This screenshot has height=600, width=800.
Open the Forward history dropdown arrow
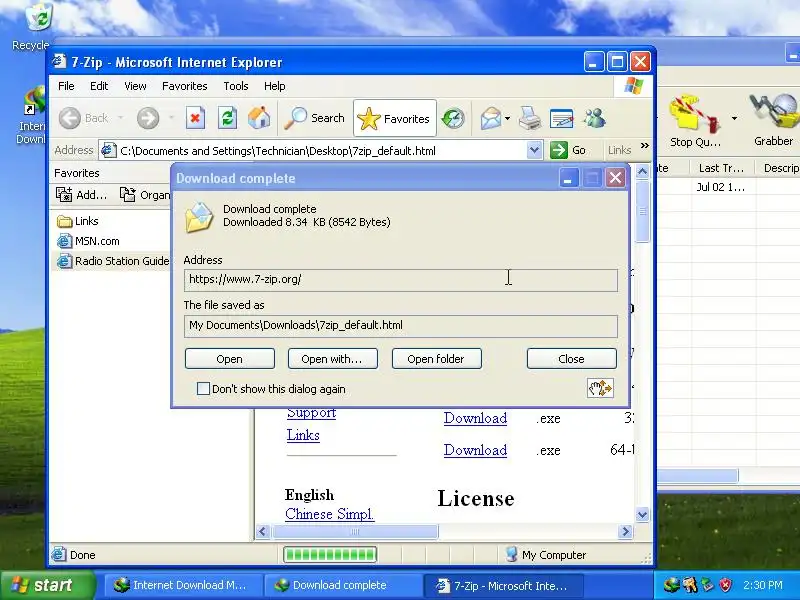click(171, 118)
